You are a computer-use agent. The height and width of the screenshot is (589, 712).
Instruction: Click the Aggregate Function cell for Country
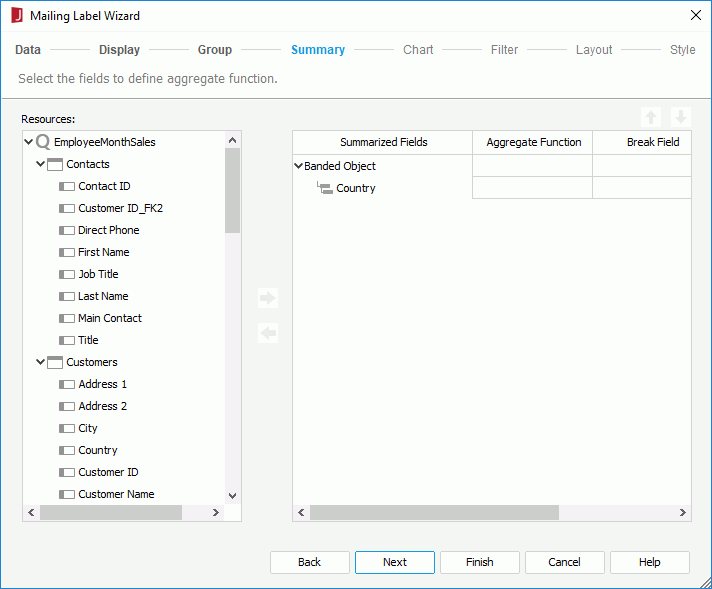[x=532, y=188]
